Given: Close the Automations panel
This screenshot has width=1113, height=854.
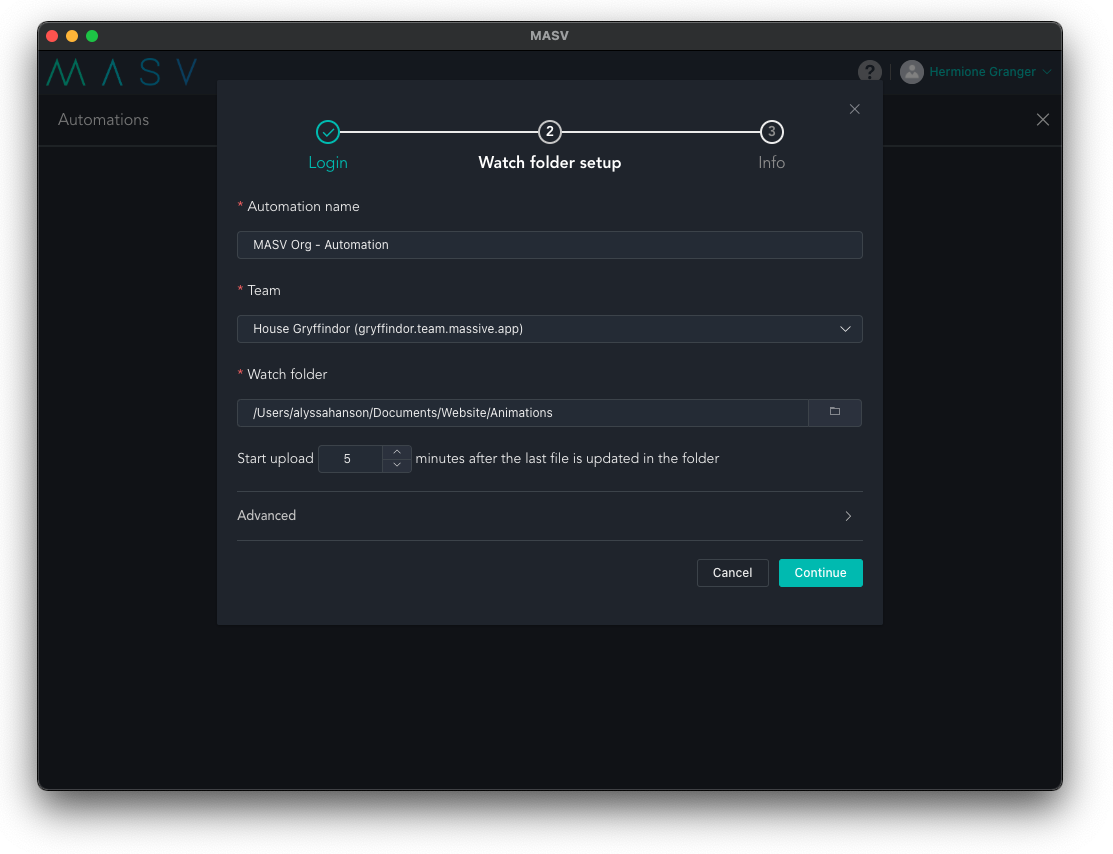Looking at the screenshot, I should pos(1042,120).
